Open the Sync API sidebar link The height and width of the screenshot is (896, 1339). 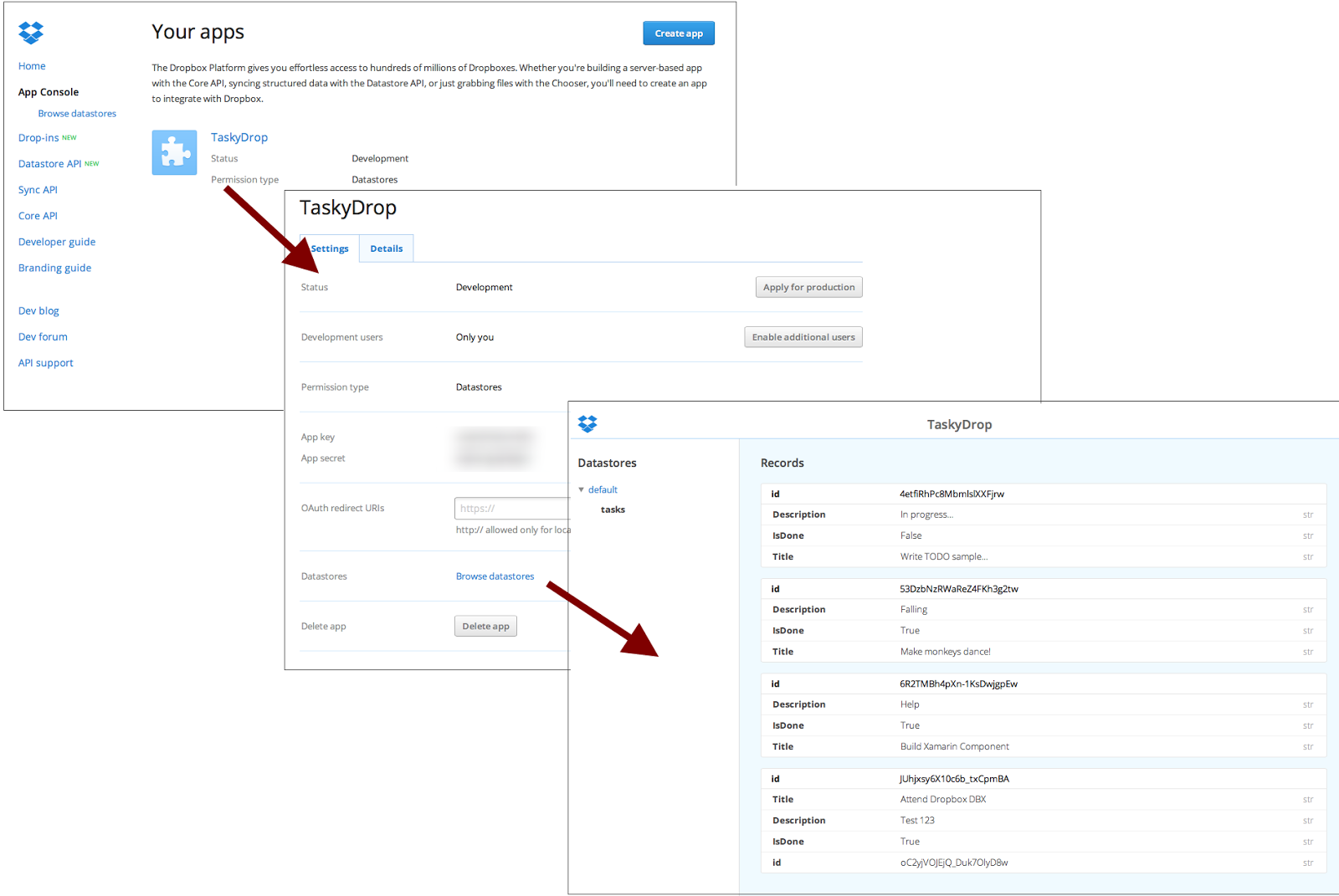(x=38, y=190)
